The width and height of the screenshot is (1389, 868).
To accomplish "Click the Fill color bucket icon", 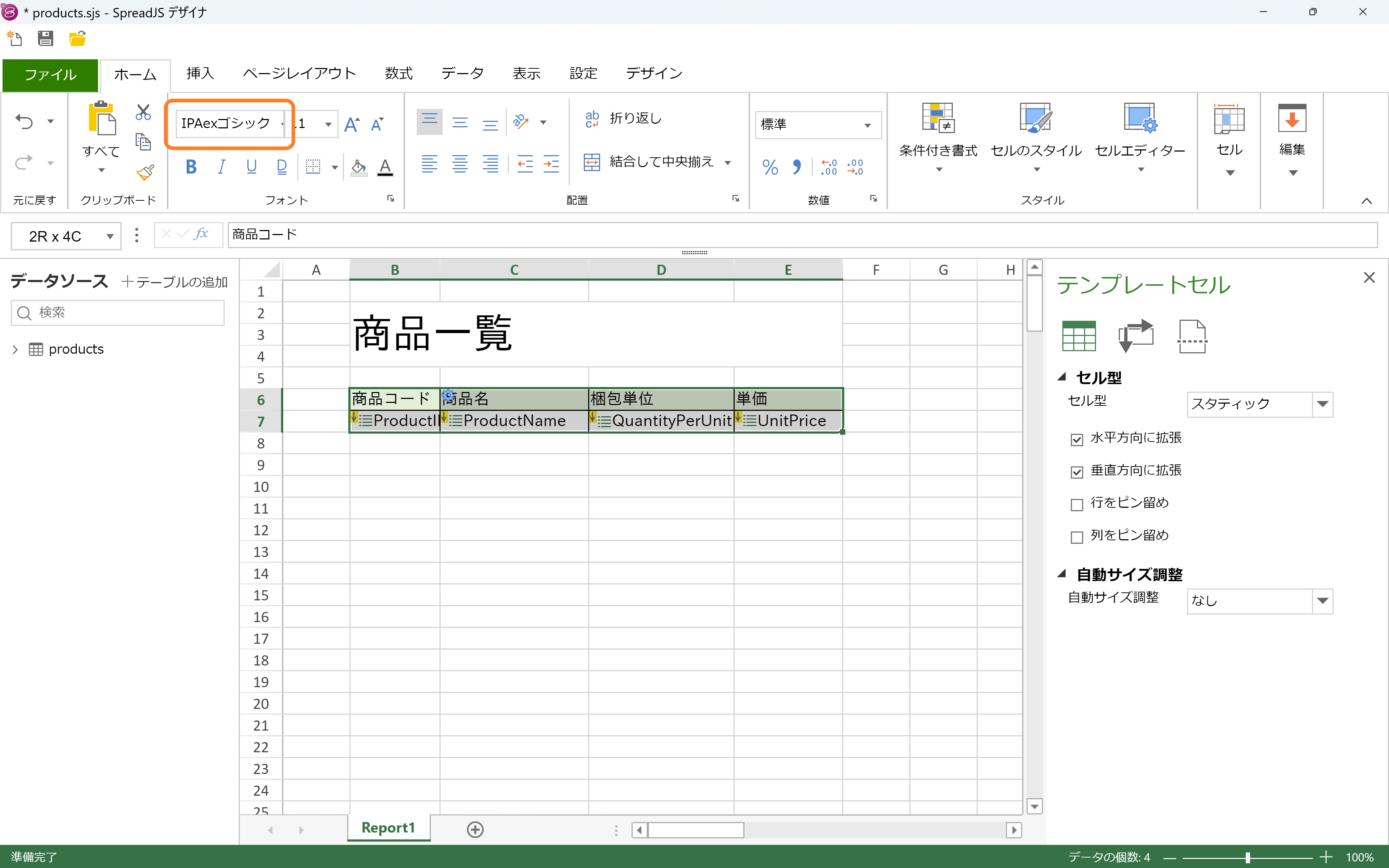I will pyautogui.click(x=359, y=167).
